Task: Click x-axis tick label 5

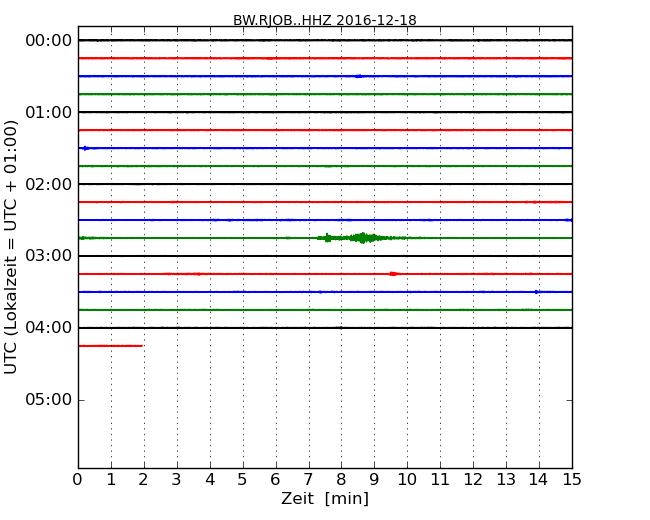Action: point(243,480)
